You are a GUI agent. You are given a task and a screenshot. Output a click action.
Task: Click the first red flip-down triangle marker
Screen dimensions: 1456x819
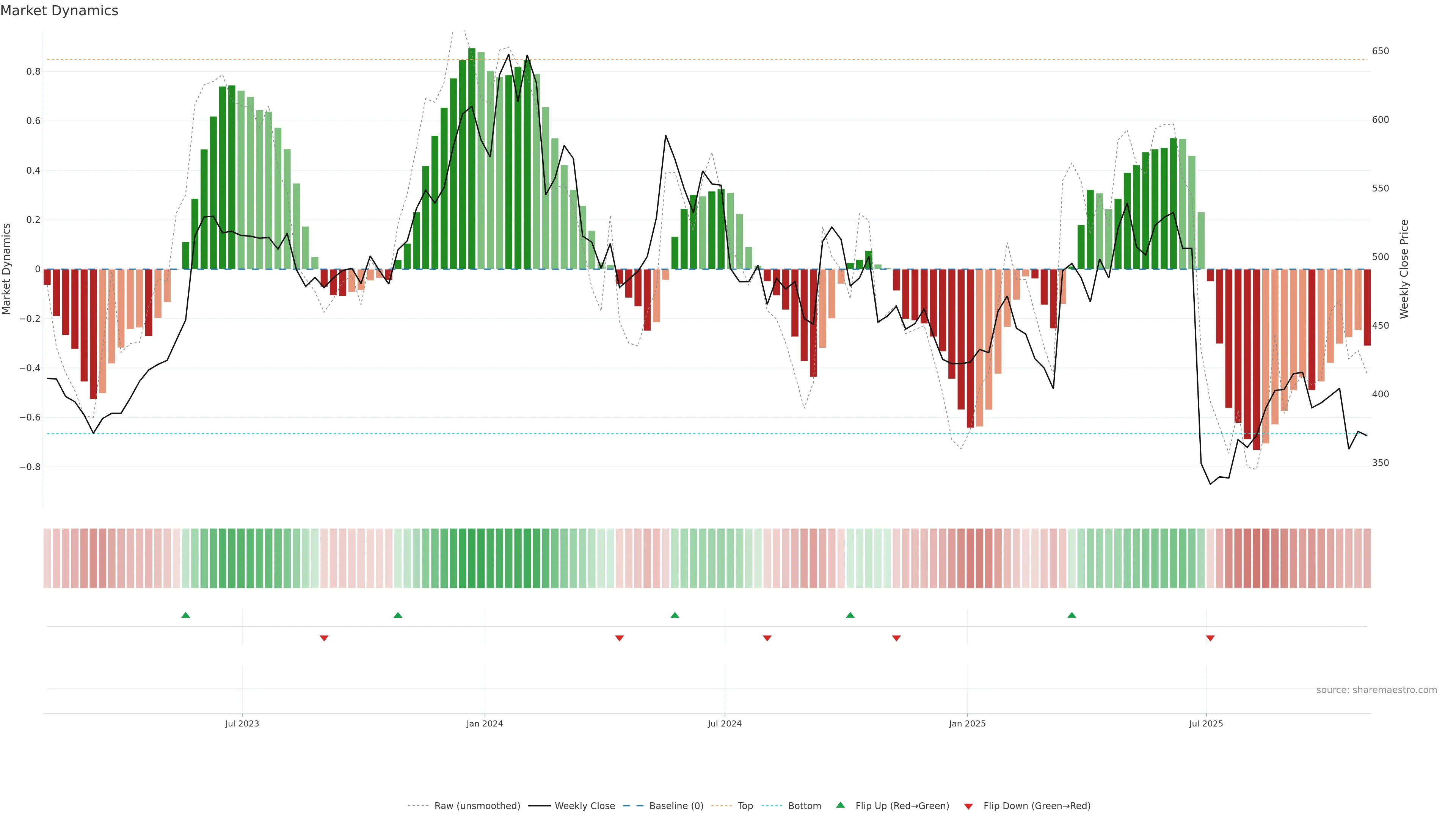[324, 638]
